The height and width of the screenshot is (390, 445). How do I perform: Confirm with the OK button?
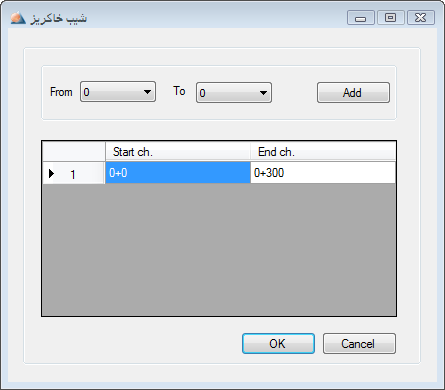tap(278, 343)
